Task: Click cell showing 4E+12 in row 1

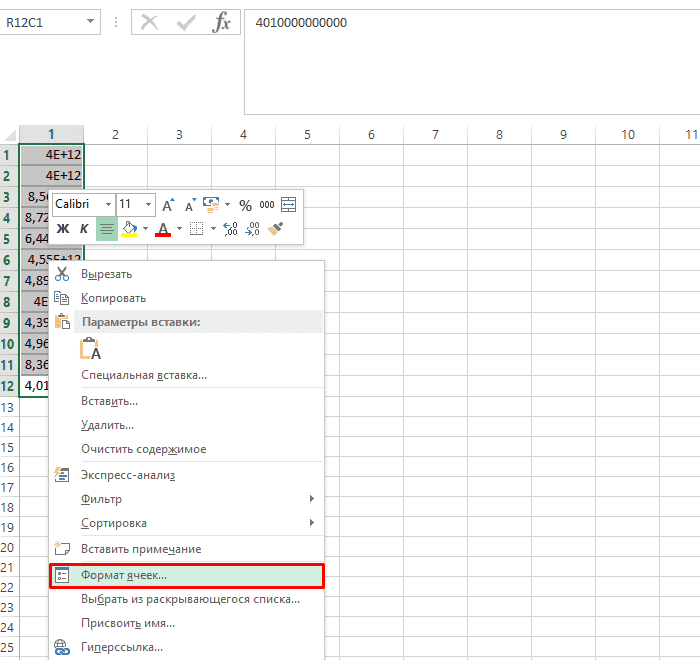Action: coord(52,155)
